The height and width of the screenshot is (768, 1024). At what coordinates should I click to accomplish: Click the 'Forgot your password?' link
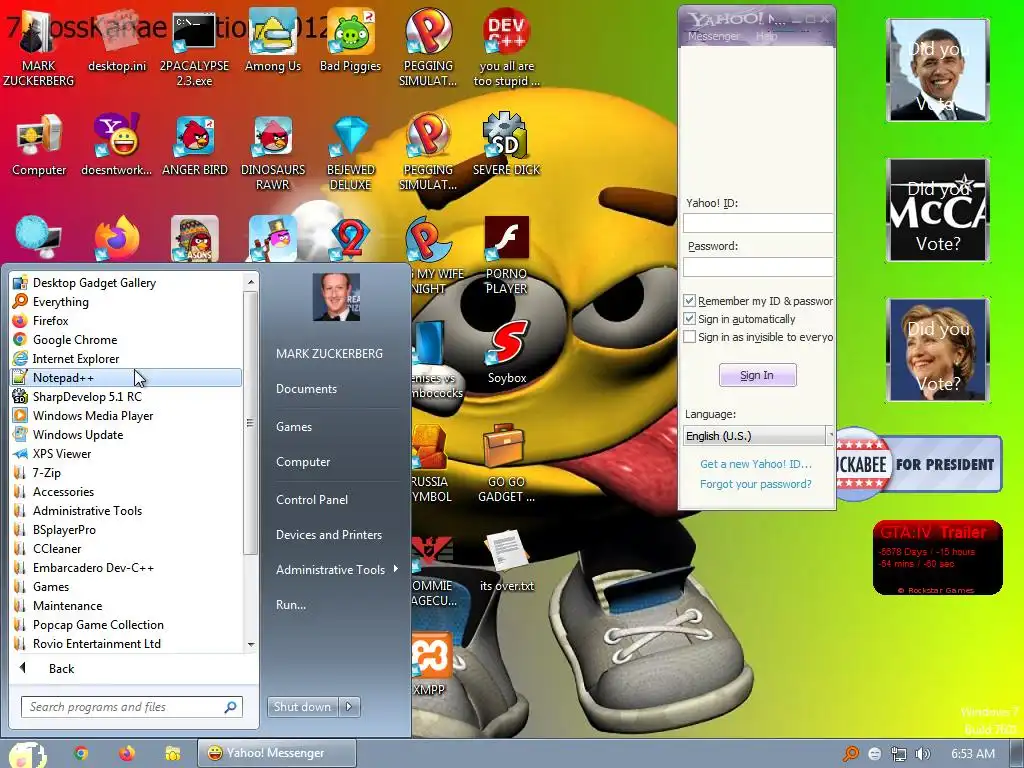[756, 484]
